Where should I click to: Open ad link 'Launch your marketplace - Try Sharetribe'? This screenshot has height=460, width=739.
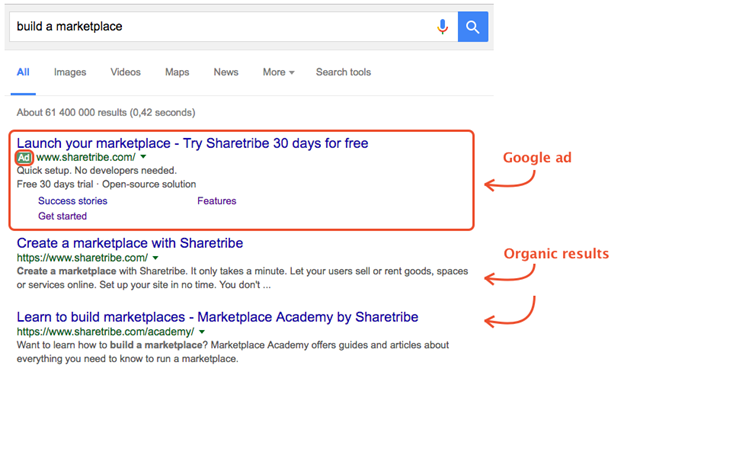point(192,143)
